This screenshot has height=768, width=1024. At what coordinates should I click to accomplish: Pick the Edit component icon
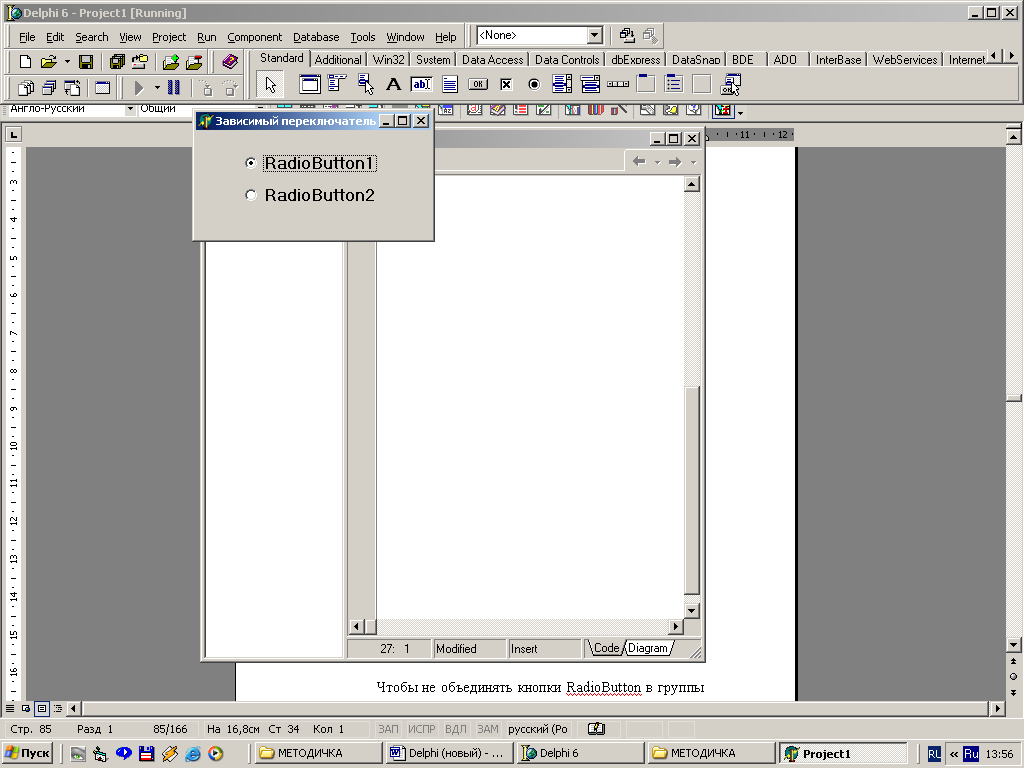tap(421, 85)
